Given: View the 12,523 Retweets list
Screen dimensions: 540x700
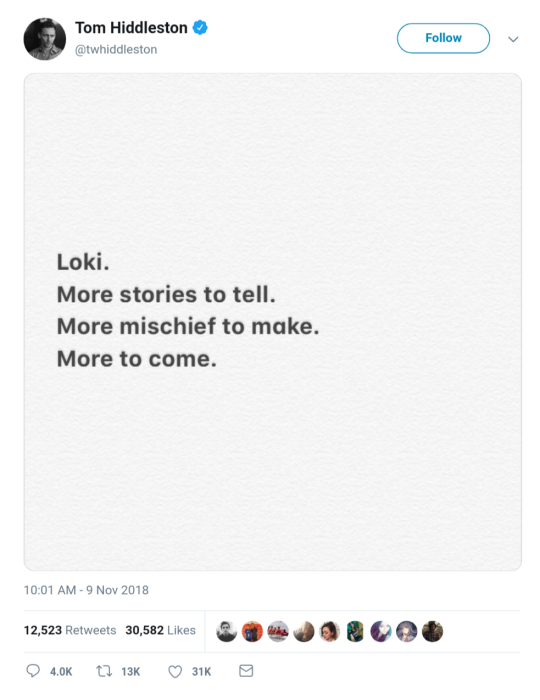Looking at the screenshot, I should [x=70, y=630].
